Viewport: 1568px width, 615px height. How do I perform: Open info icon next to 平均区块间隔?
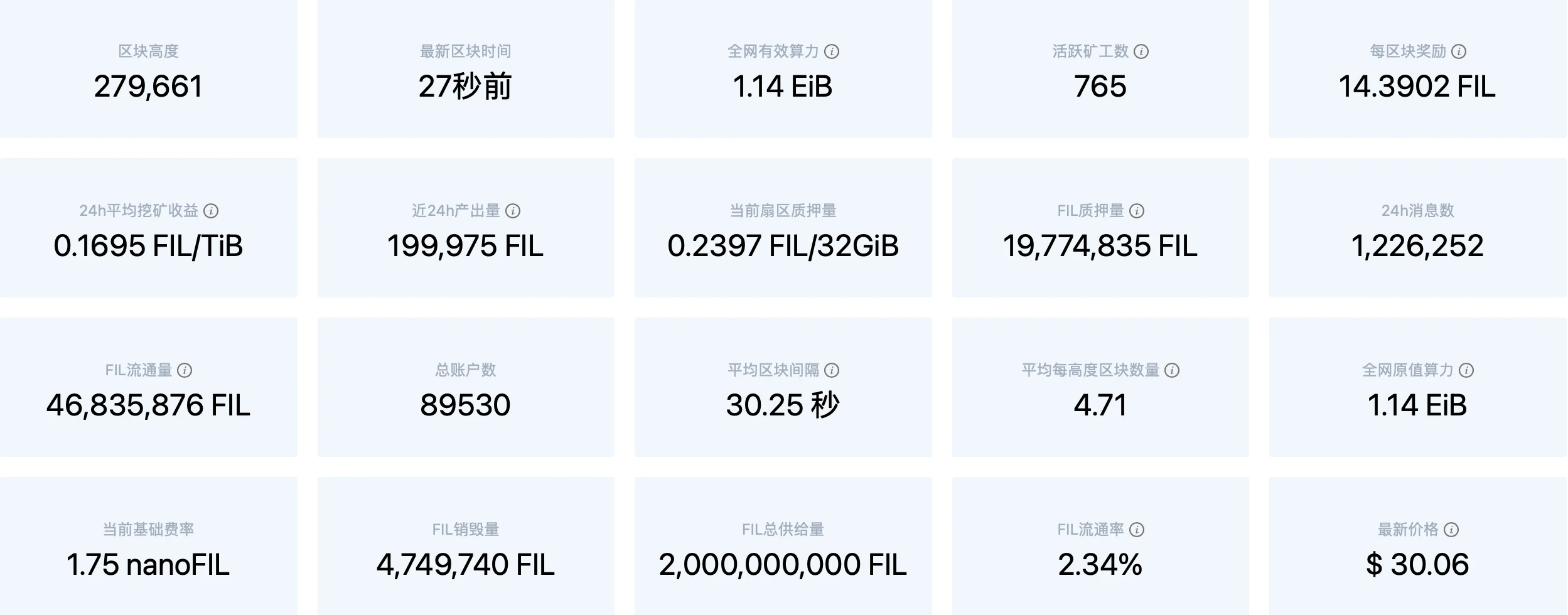pyautogui.click(x=831, y=370)
